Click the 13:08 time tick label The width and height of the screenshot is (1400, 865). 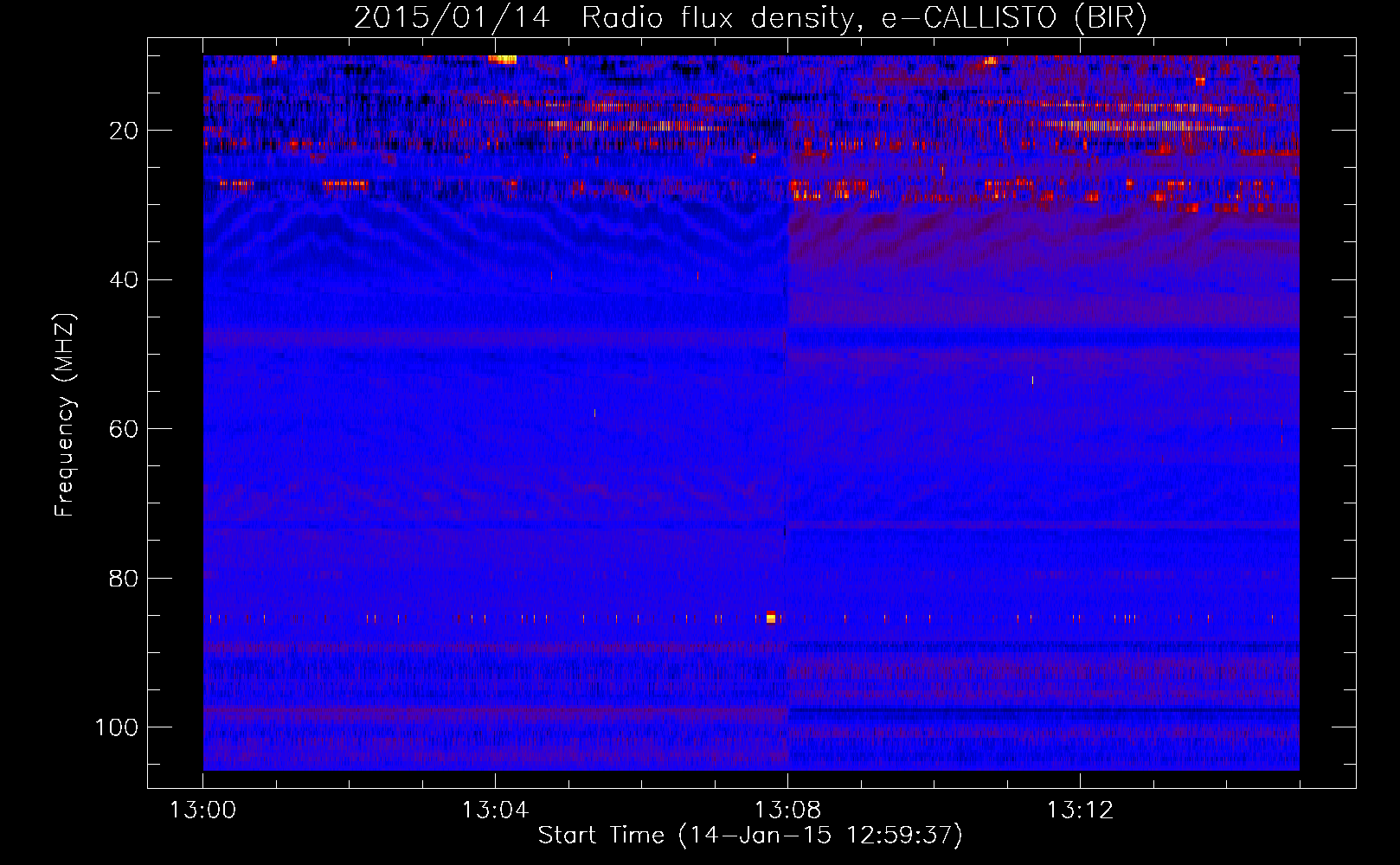[787, 811]
